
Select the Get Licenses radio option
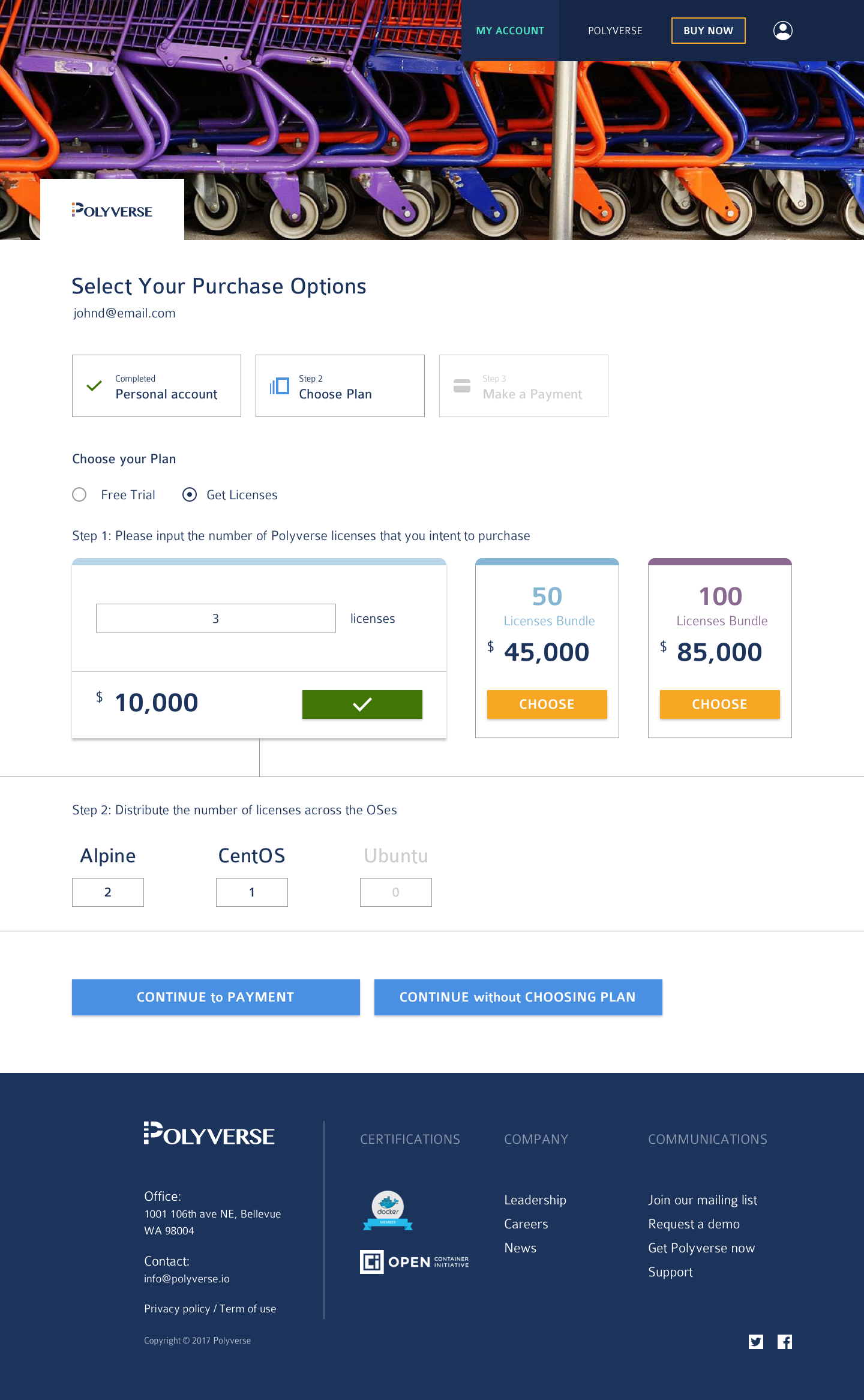tap(190, 494)
